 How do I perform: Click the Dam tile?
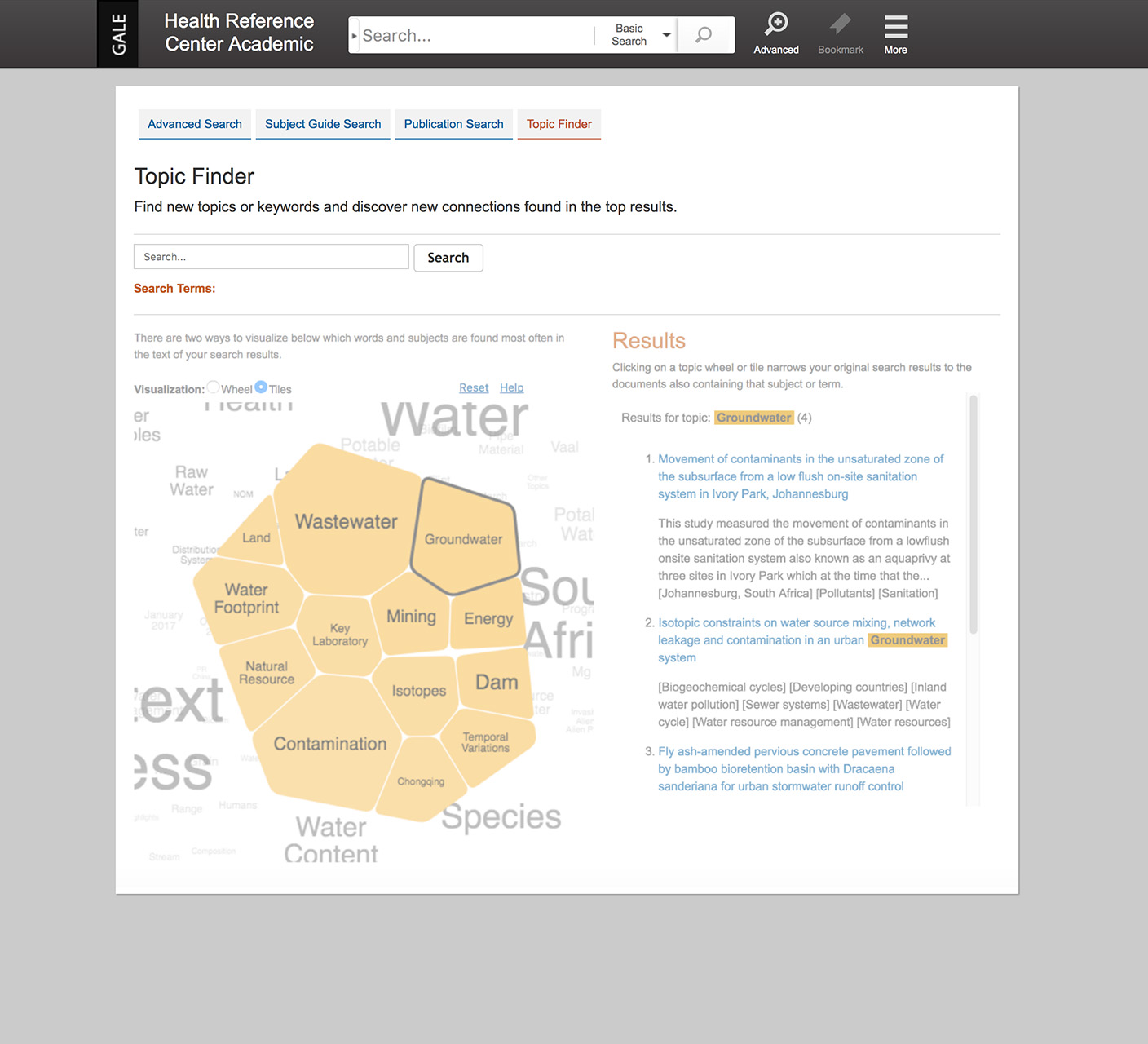(x=496, y=682)
